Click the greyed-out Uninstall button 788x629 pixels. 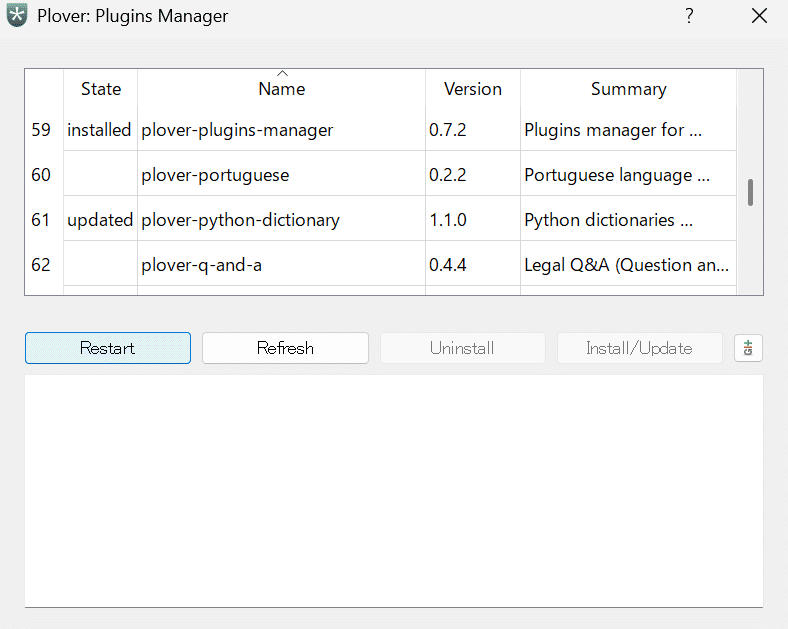pos(462,348)
